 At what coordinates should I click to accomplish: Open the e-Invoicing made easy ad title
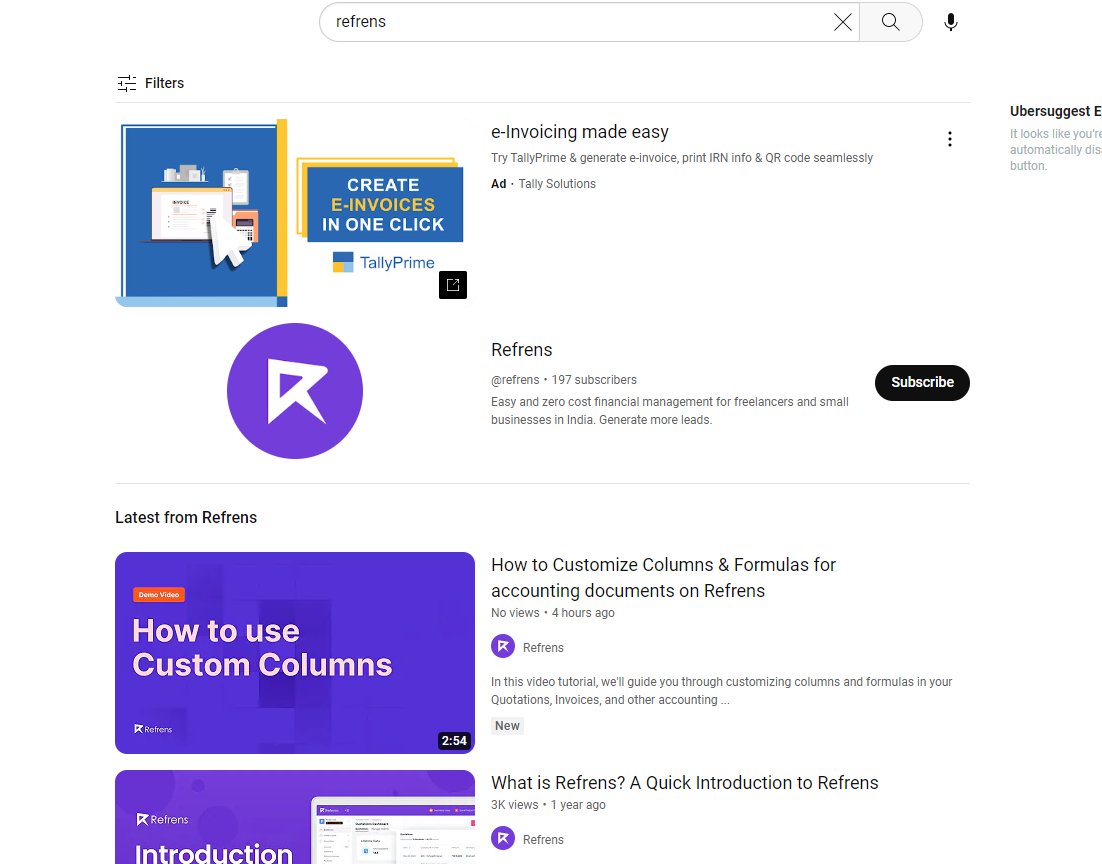tap(580, 131)
